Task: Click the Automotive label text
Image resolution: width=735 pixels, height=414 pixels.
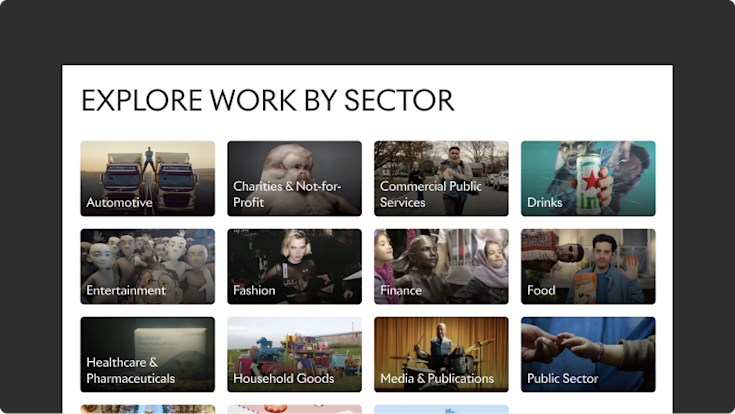Action: click(x=120, y=203)
